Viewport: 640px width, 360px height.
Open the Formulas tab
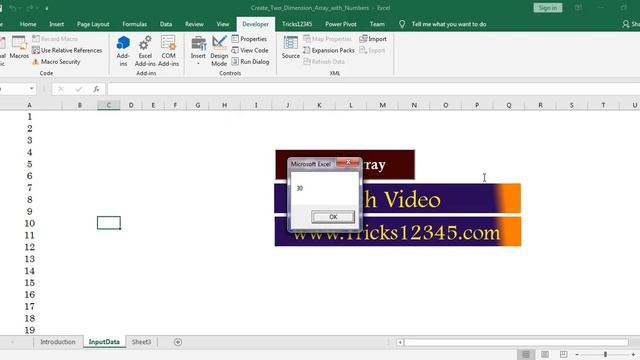pos(135,24)
